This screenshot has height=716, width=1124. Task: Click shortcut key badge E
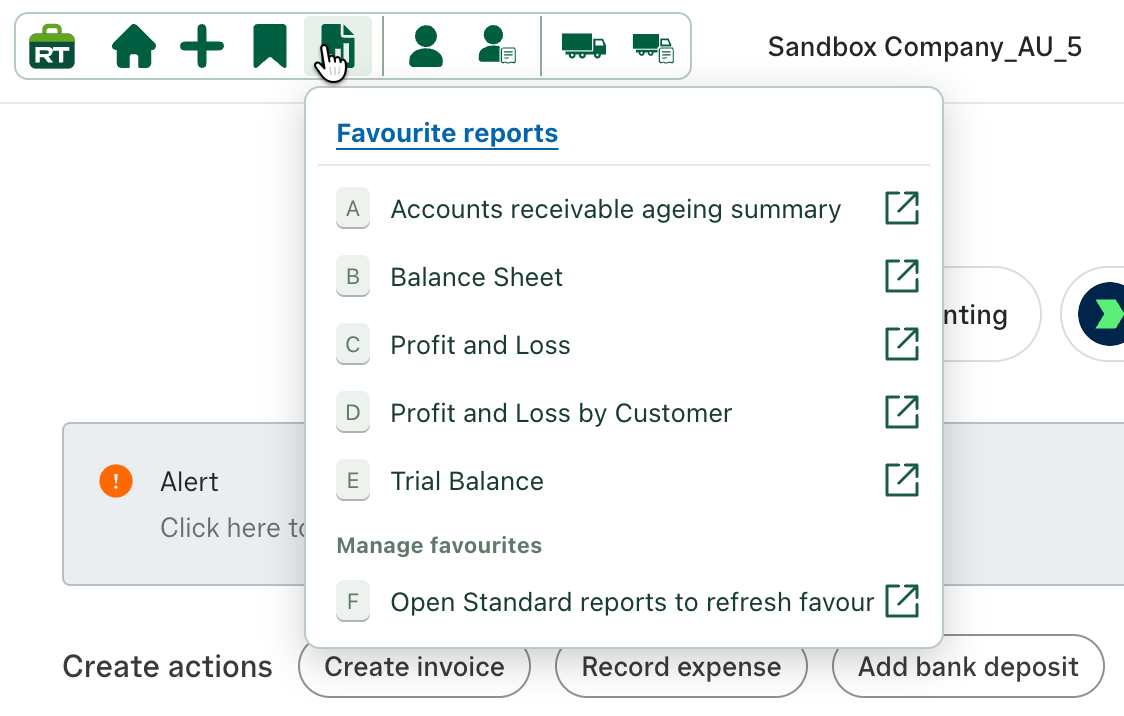tap(353, 481)
